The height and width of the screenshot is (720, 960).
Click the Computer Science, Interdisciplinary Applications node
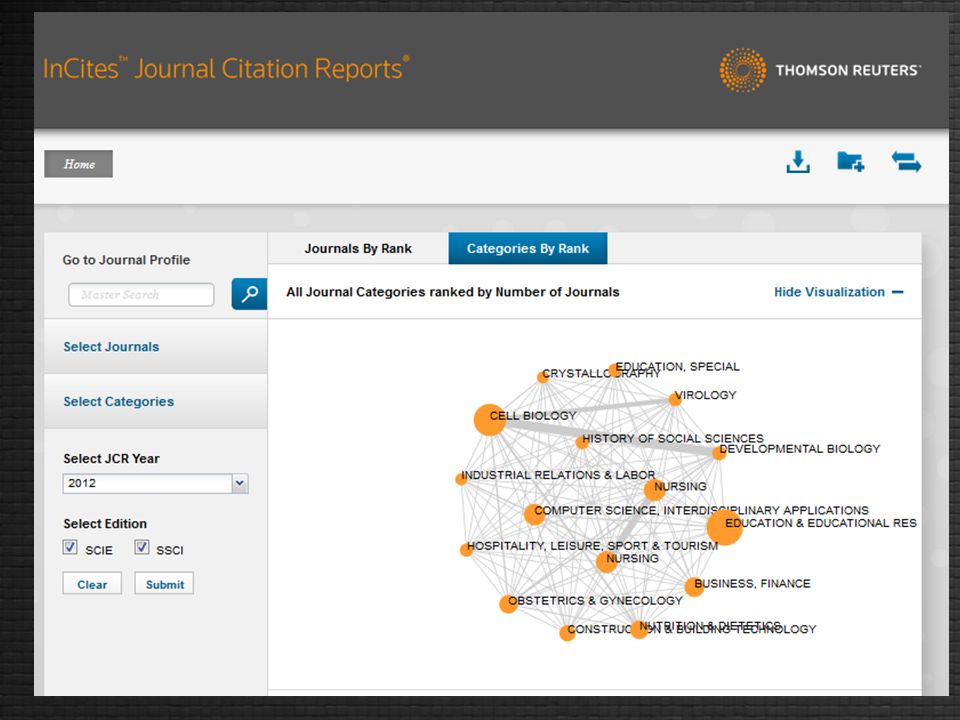(x=534, y=514)
